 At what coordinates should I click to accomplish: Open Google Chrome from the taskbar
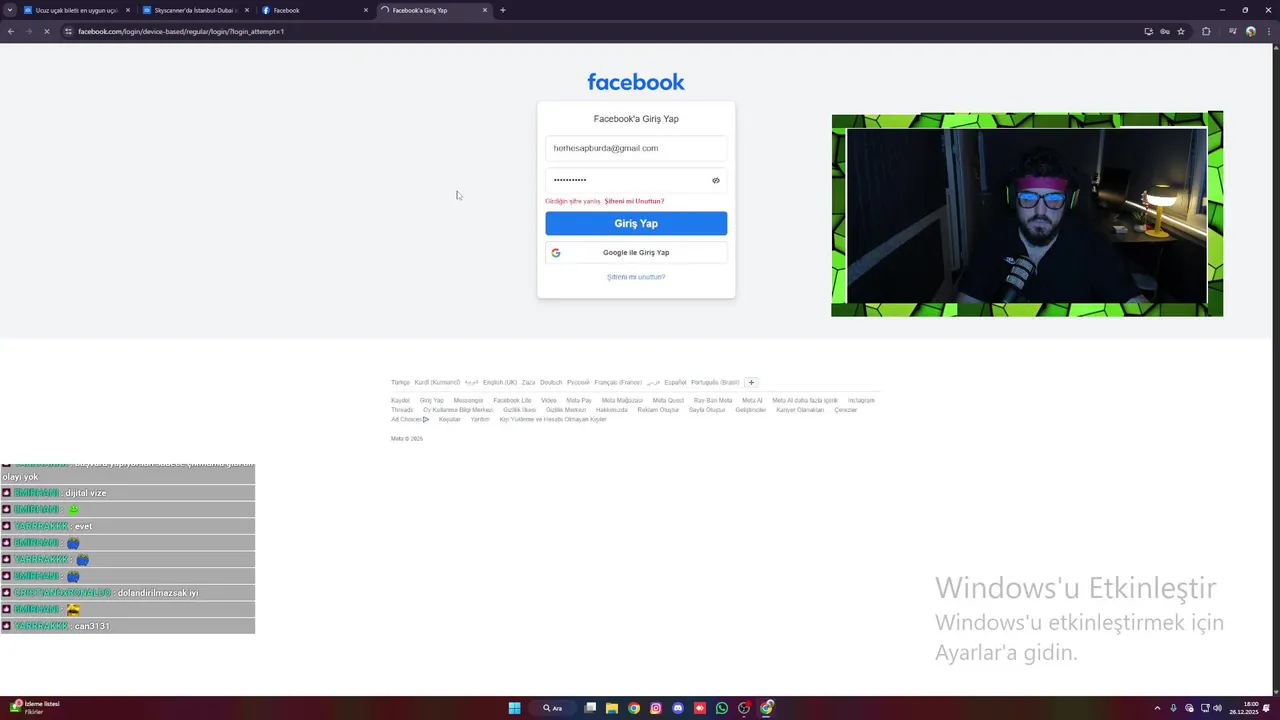click(x=634, y=708)
